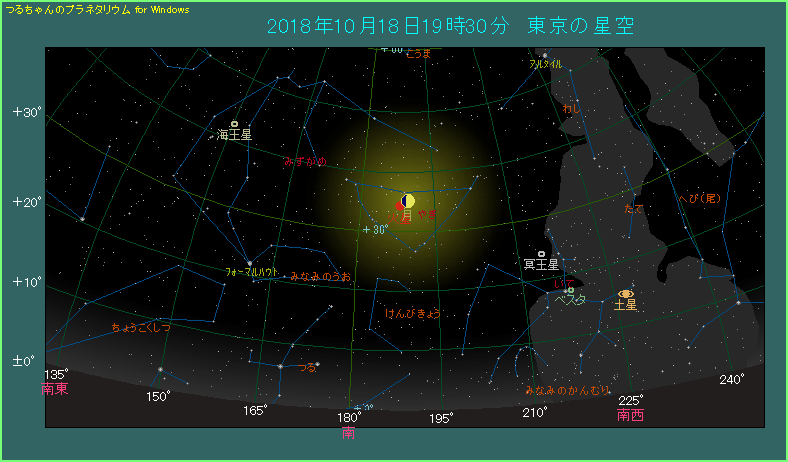
Task: Click the 南 direction label at bottom
Action: pyautogui.click(x=348, y=433)
